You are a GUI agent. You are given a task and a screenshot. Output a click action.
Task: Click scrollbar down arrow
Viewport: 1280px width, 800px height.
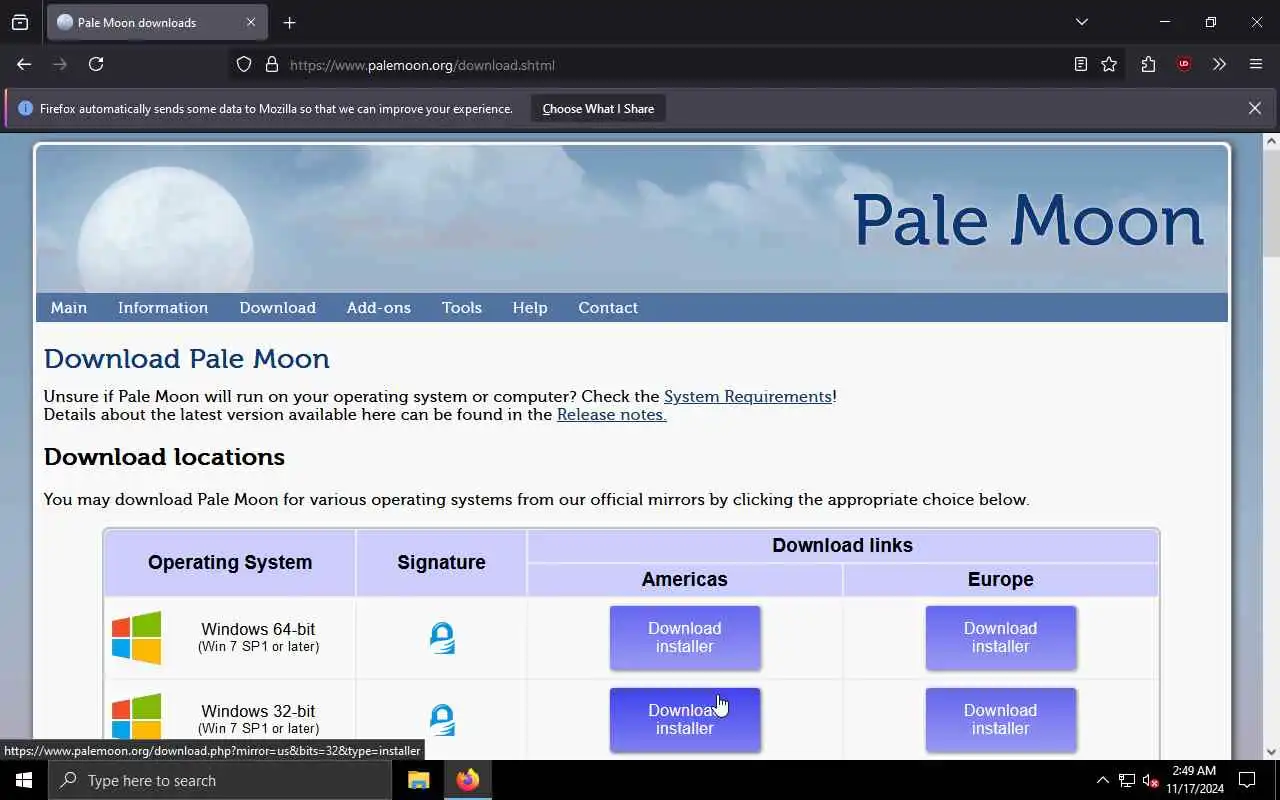coord(1271,752)
